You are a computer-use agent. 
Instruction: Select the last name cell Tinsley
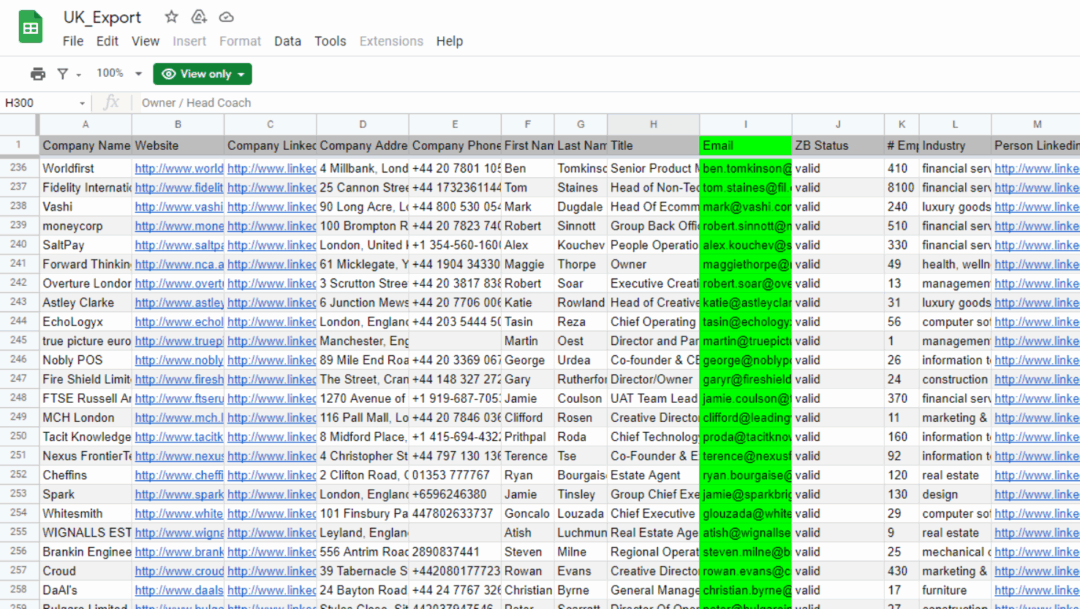click(581, 495)
